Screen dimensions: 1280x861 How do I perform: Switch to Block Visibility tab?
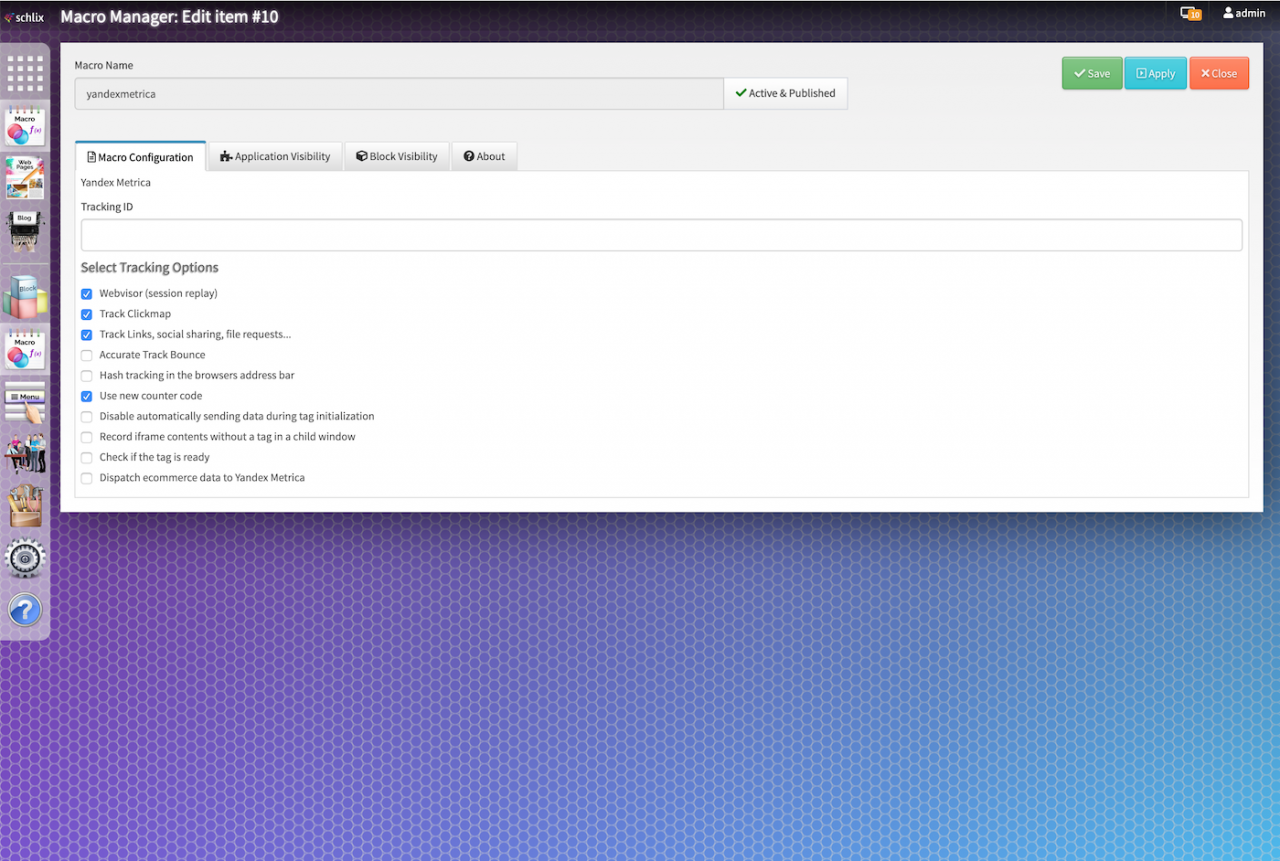coord(397,156)
